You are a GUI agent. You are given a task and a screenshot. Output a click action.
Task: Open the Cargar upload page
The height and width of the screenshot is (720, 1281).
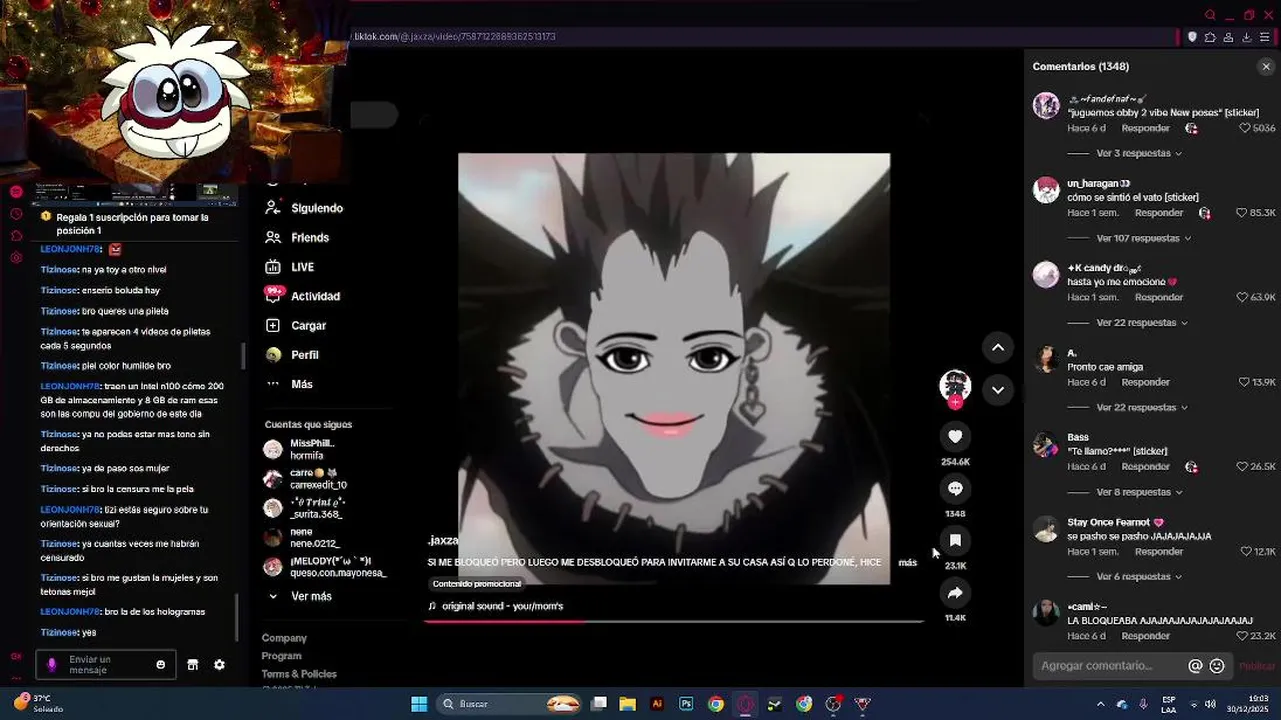point(297,326)
